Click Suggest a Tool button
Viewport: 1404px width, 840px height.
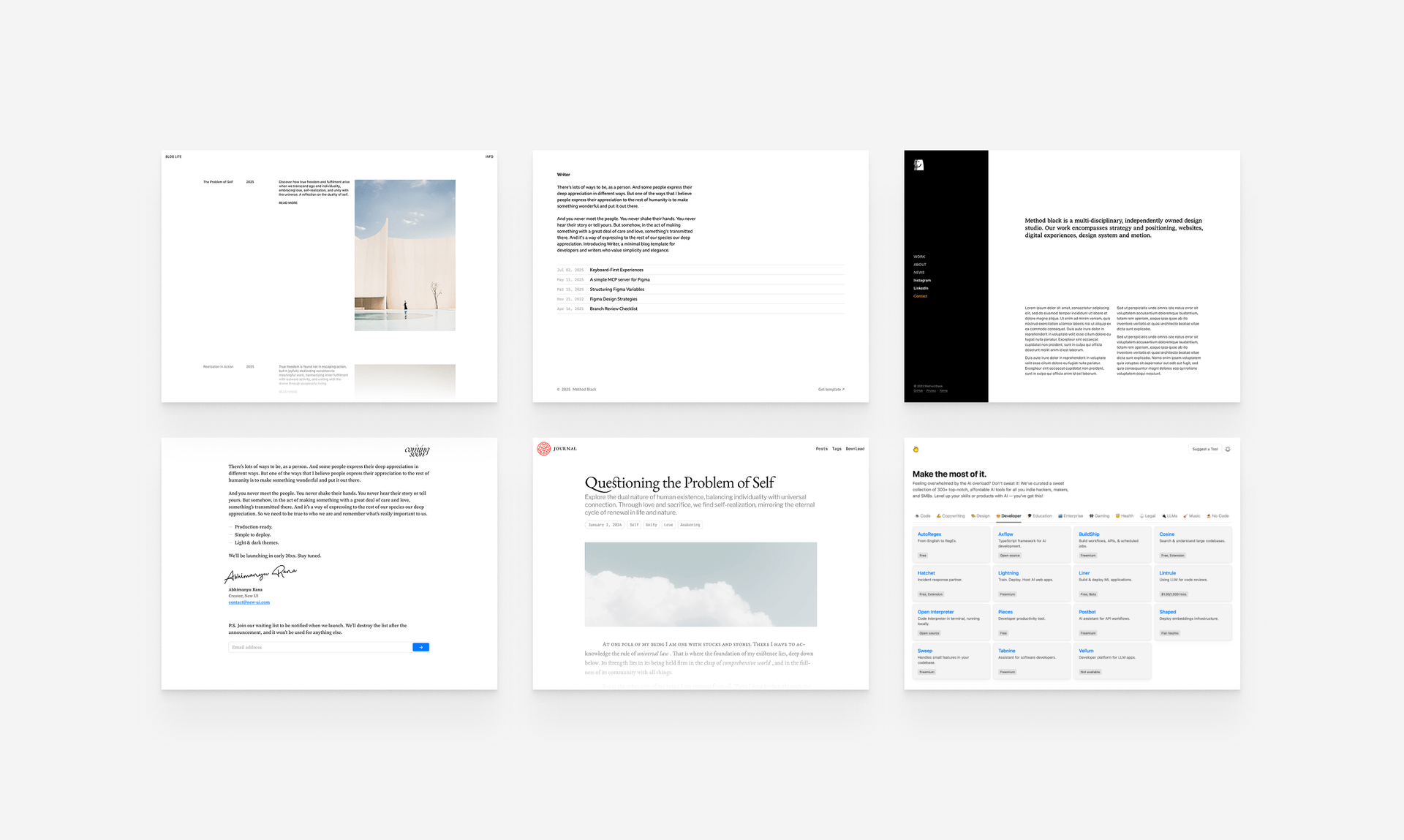(1204, 449)
